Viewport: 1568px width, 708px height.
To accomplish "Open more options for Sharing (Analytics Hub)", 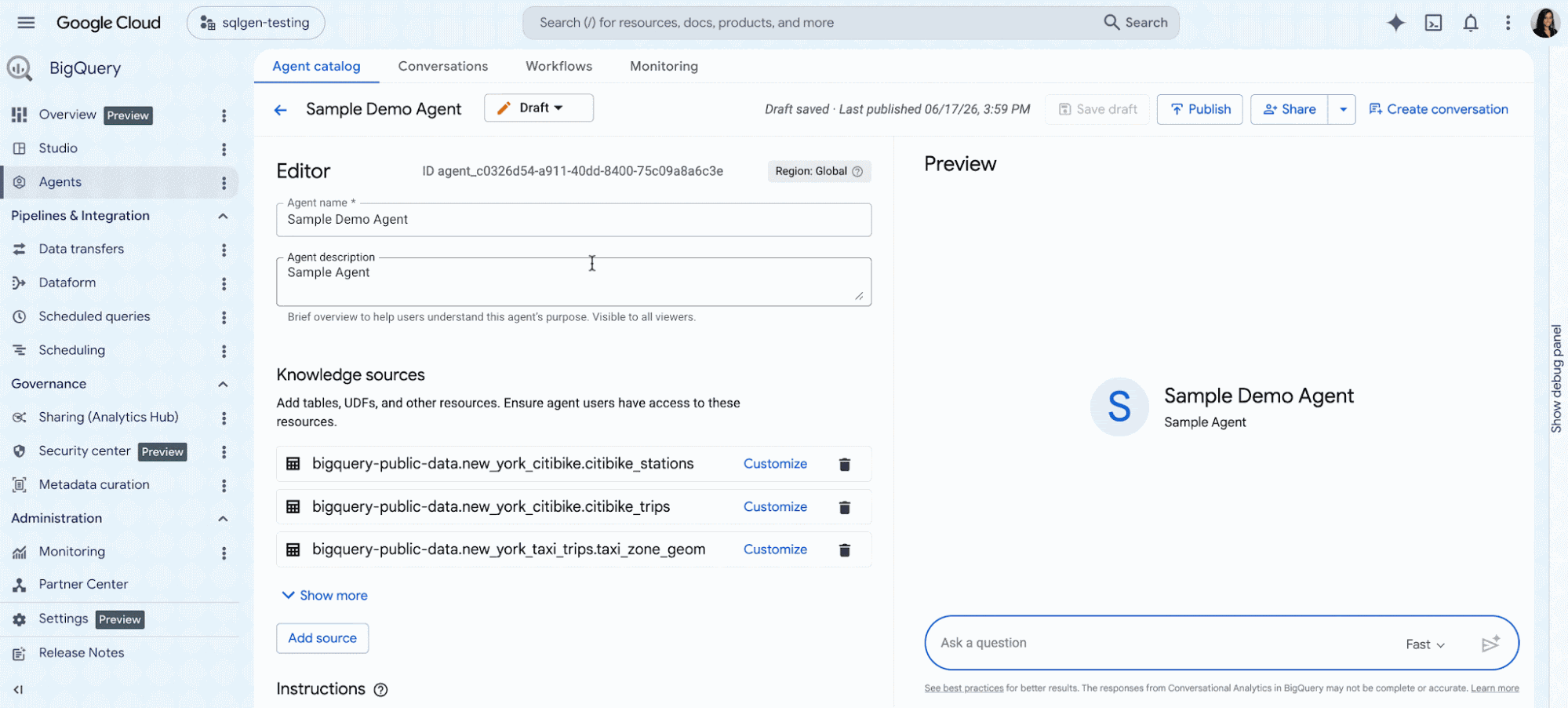I will tap(224, 418).
